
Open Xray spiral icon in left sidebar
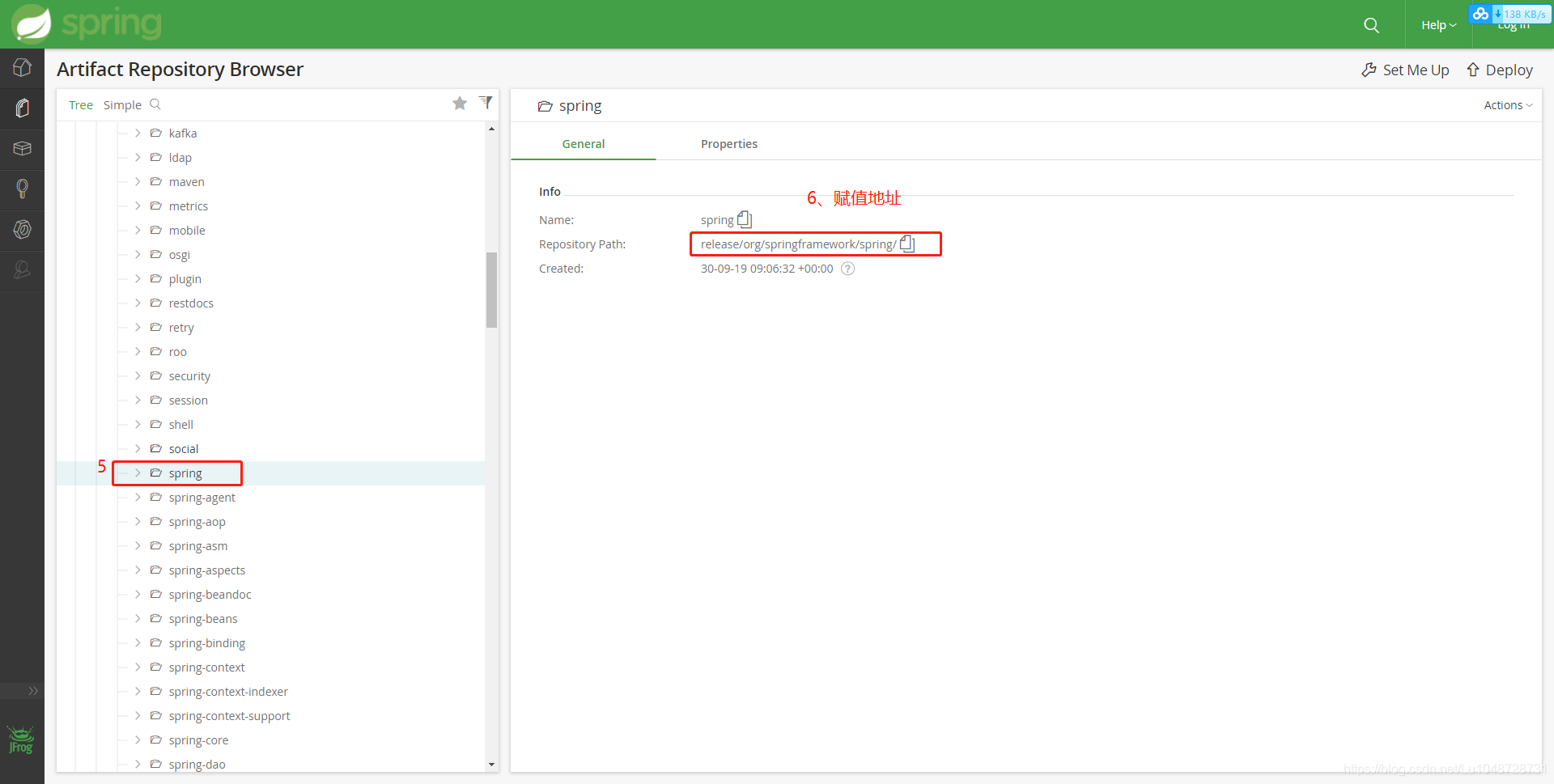[x=22, y=230]
